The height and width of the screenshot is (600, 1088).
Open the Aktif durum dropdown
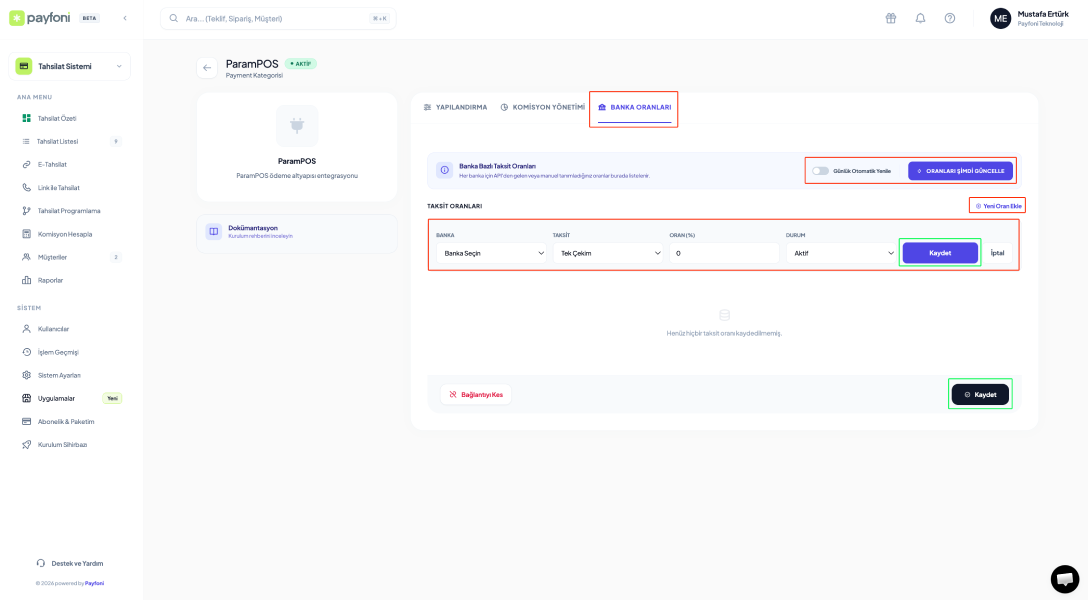(x=841, y=253)
